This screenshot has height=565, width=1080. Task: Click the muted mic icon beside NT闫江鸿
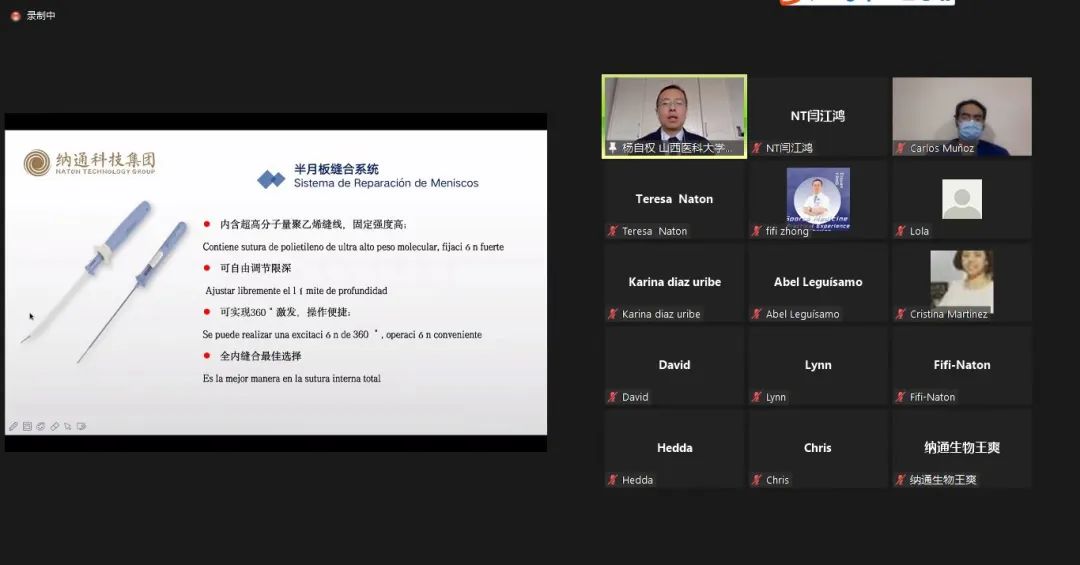click(x=756, y=147)
